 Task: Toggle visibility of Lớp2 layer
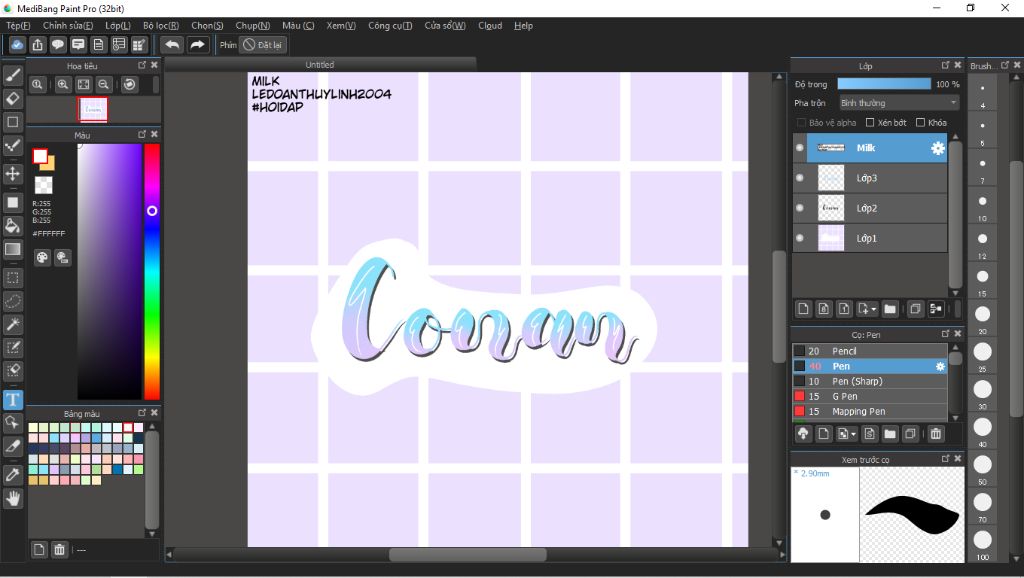(800, 208)
